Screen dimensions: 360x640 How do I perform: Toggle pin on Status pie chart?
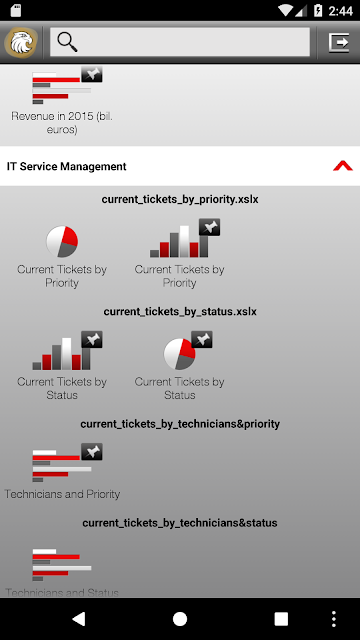tap(202, 340)
